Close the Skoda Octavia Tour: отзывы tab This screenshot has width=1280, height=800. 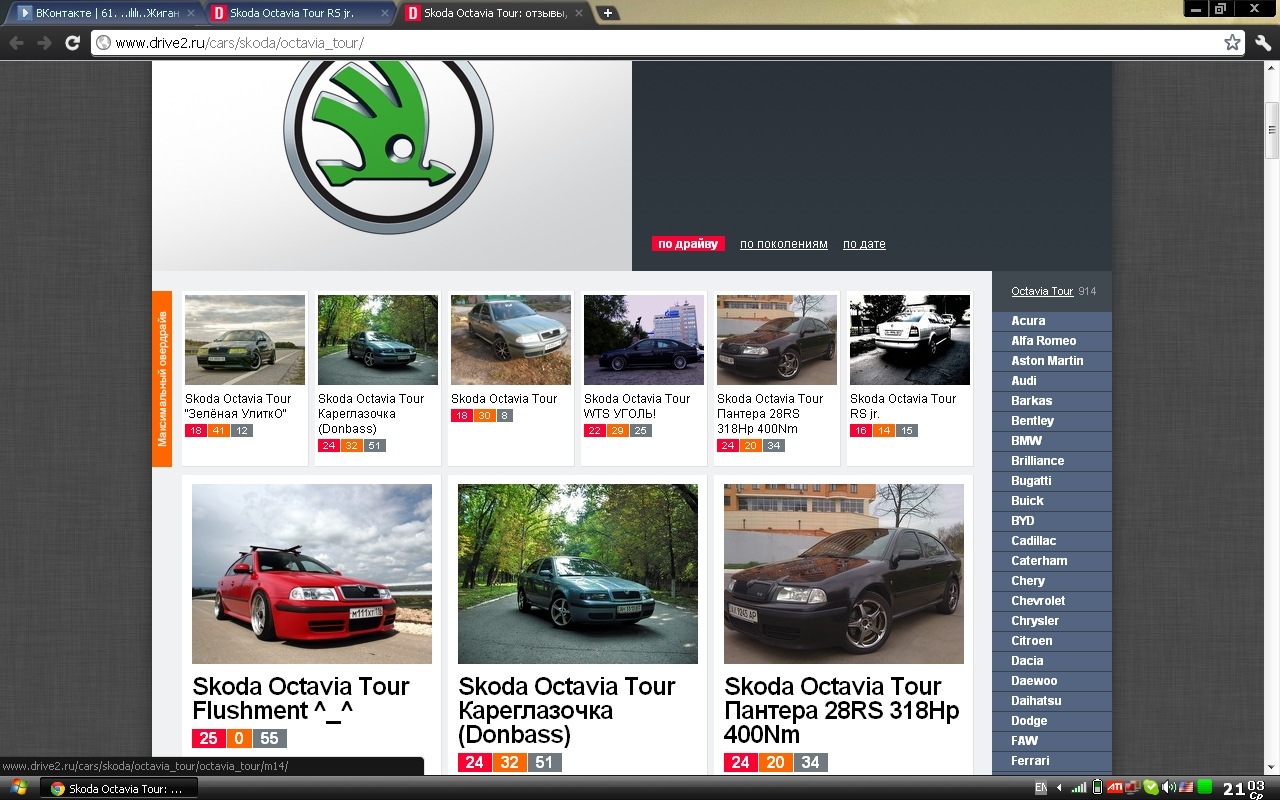580,14
